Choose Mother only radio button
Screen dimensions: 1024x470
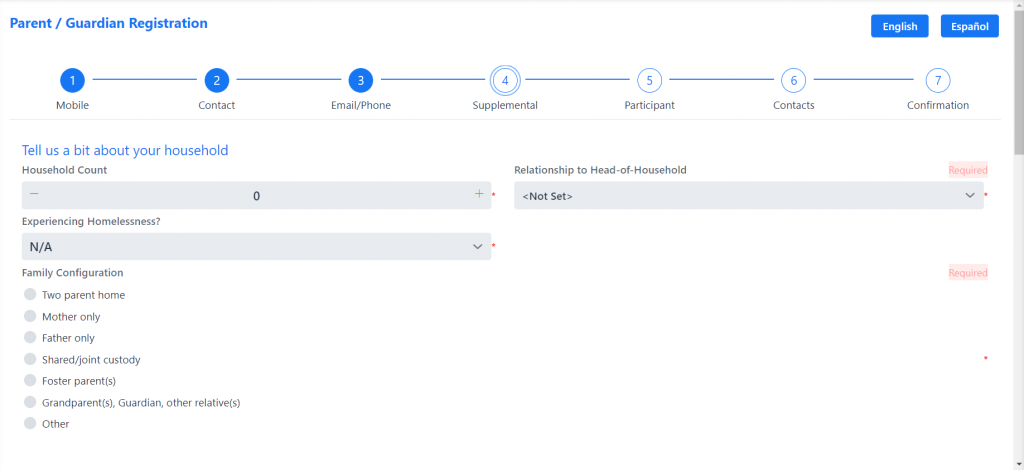click(29, 316)
